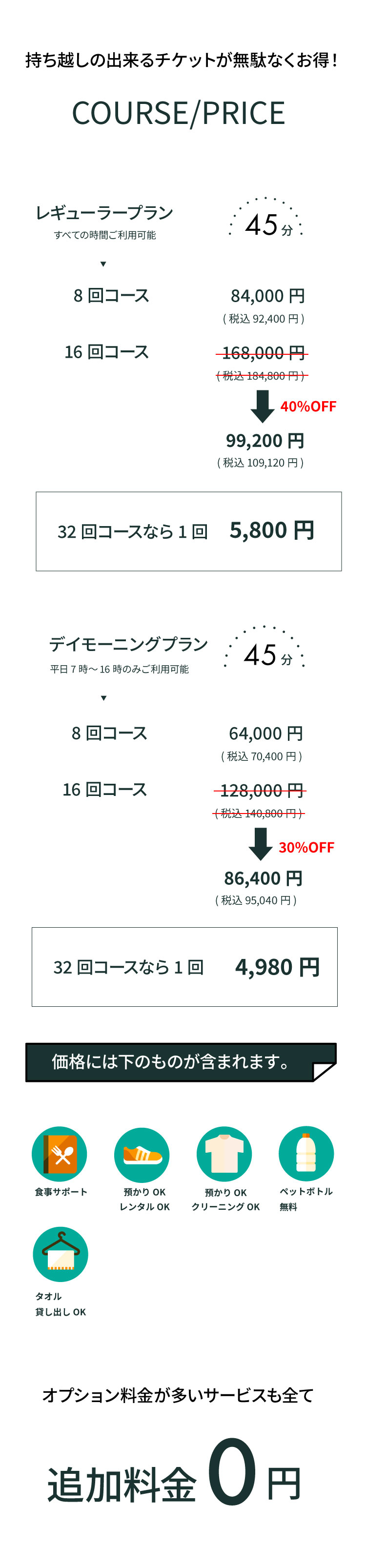Click the free pet bottle icon
This screenshot has width=366, height=1568.
point(306,1154)
